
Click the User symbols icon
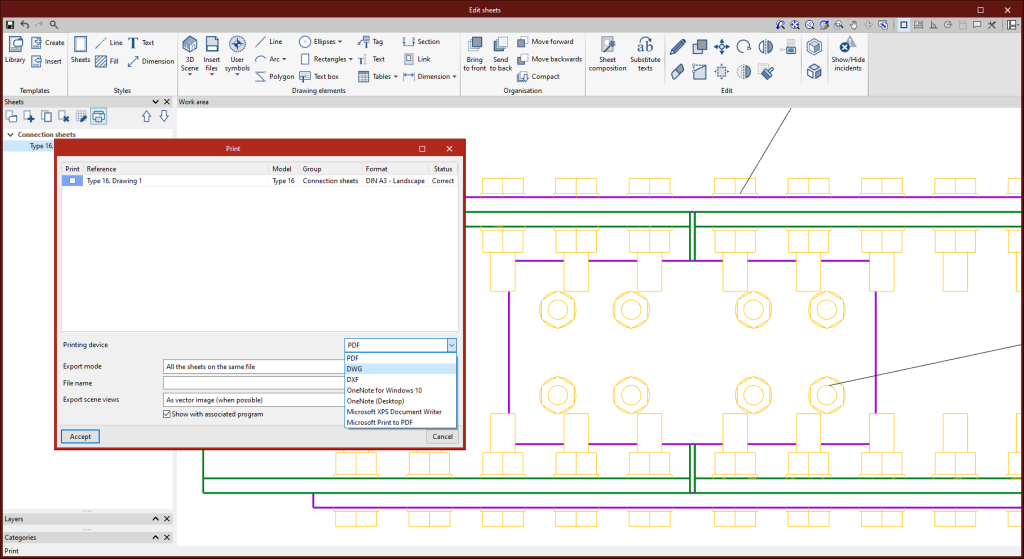click(237, 52)
